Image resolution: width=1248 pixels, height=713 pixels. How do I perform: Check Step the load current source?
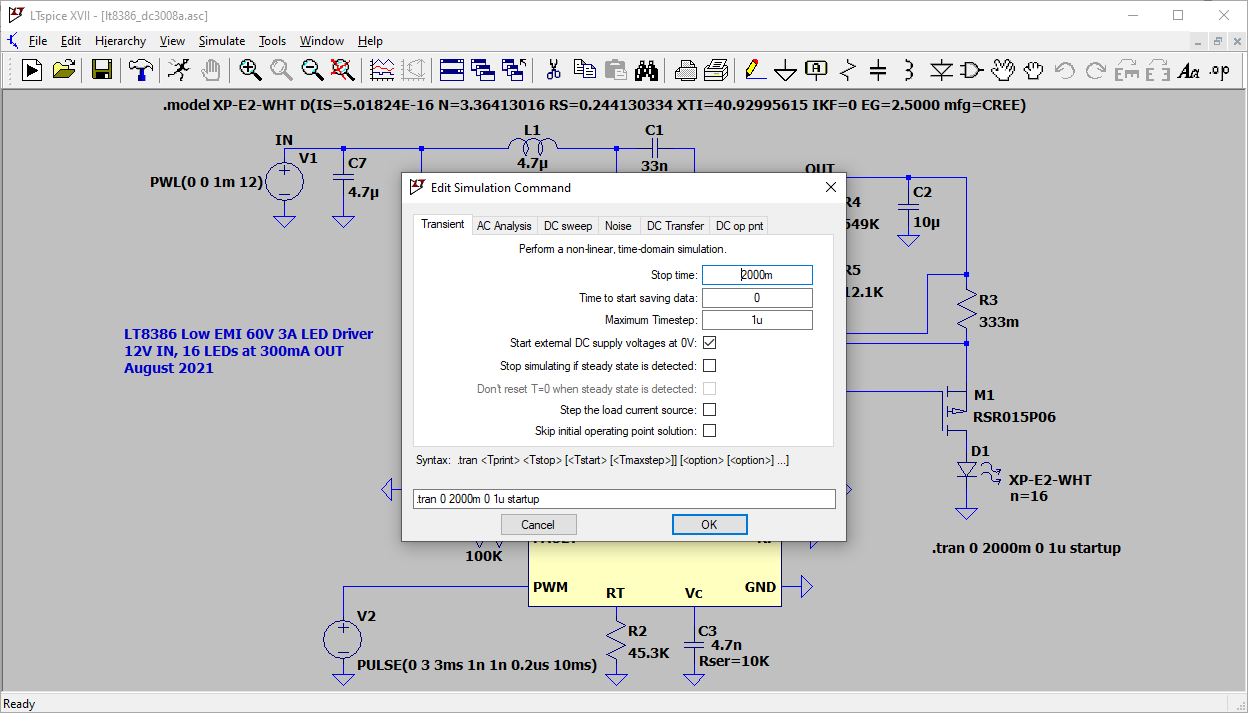709,410
